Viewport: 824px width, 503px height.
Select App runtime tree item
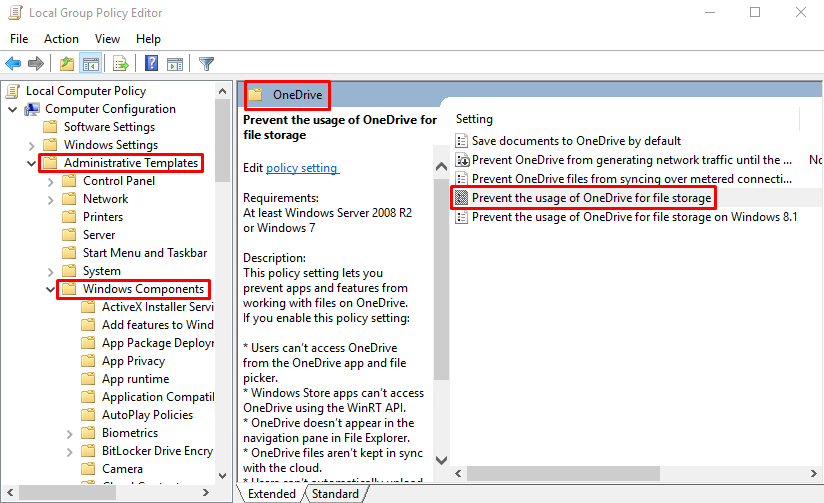[136, 378]
